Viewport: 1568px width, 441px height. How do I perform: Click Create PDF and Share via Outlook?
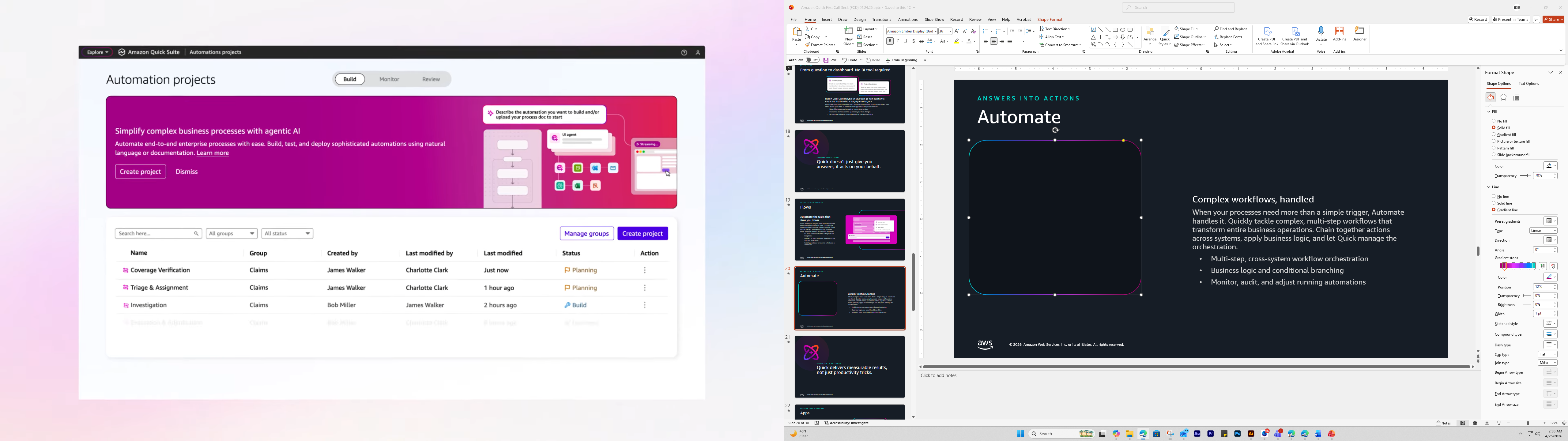[x=1295, y=36]
